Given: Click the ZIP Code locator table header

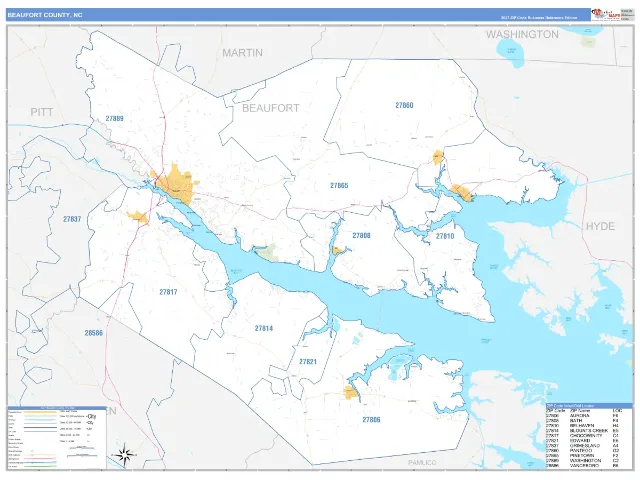Looking at the screenshot, I should (589, 406).
